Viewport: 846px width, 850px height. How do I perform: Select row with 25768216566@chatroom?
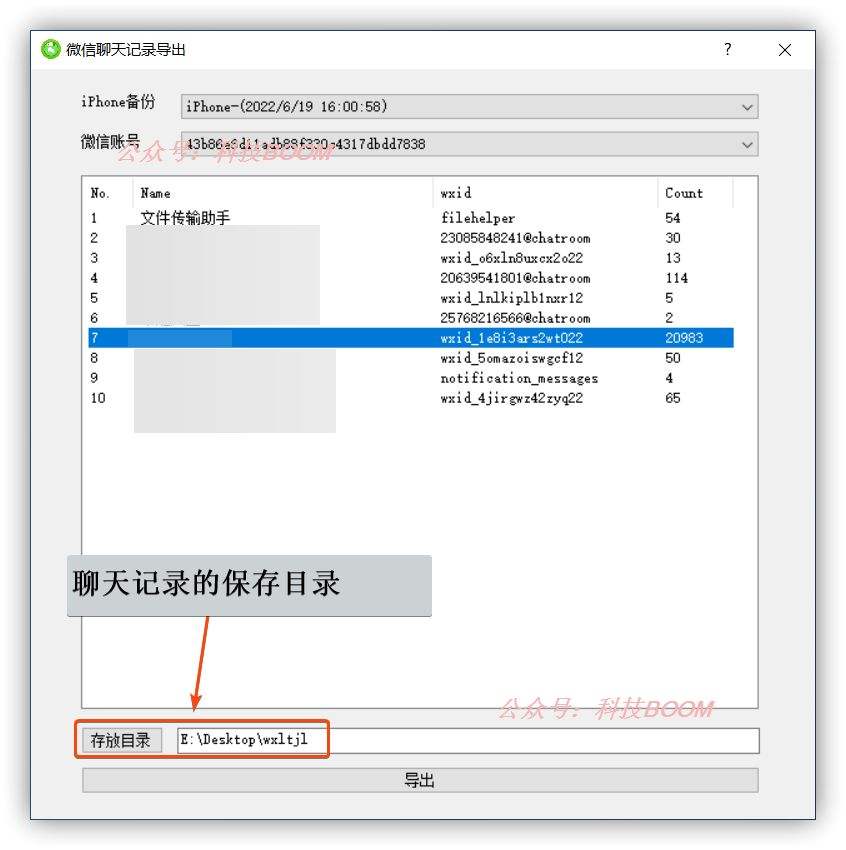click(x=411, y=318)
